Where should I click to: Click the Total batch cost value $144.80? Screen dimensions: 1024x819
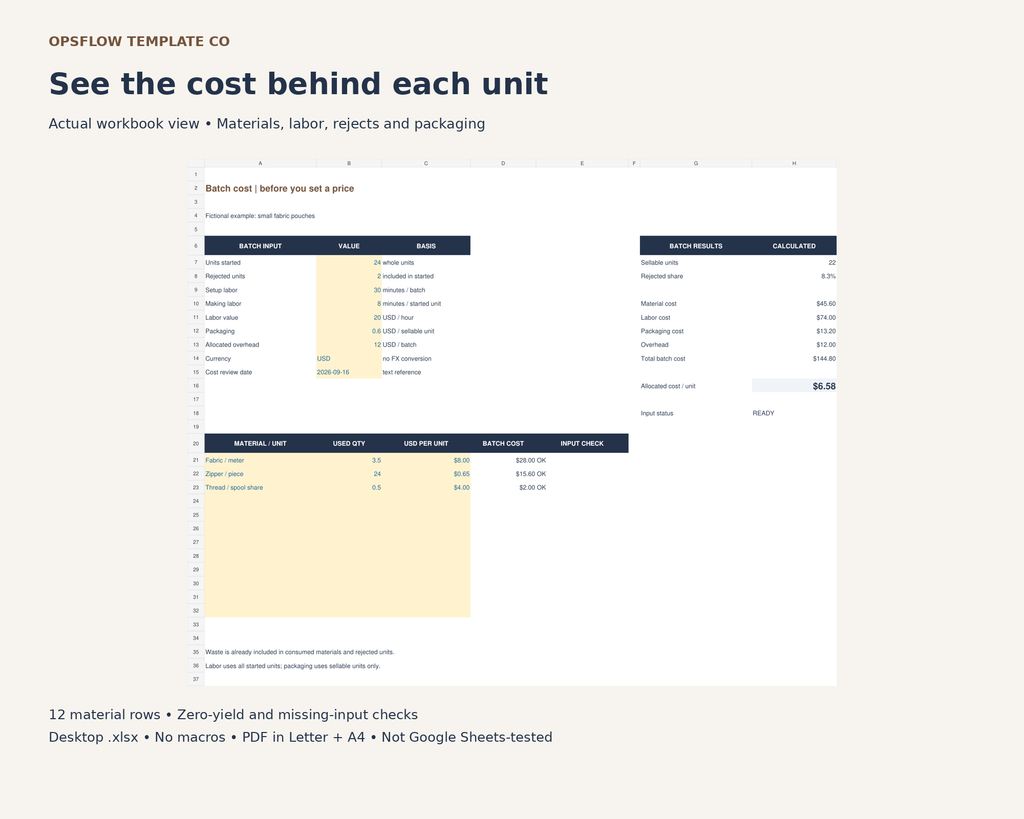[x=794, y=359]
